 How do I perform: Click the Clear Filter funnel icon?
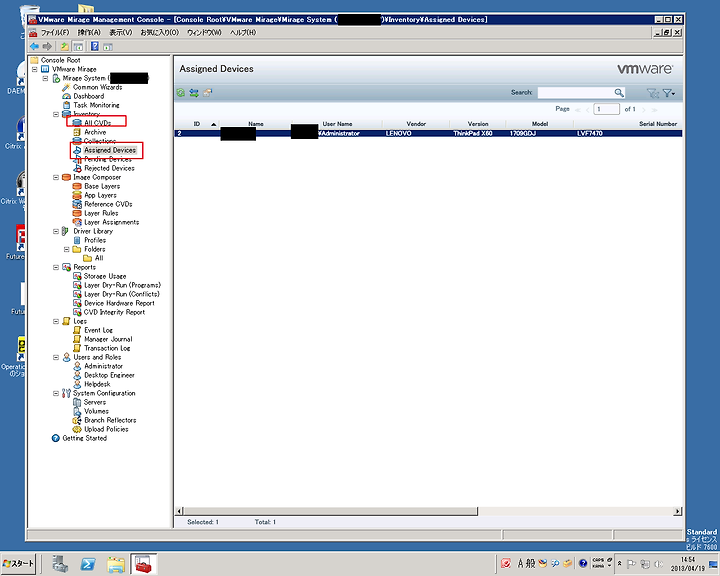[652, 93]
